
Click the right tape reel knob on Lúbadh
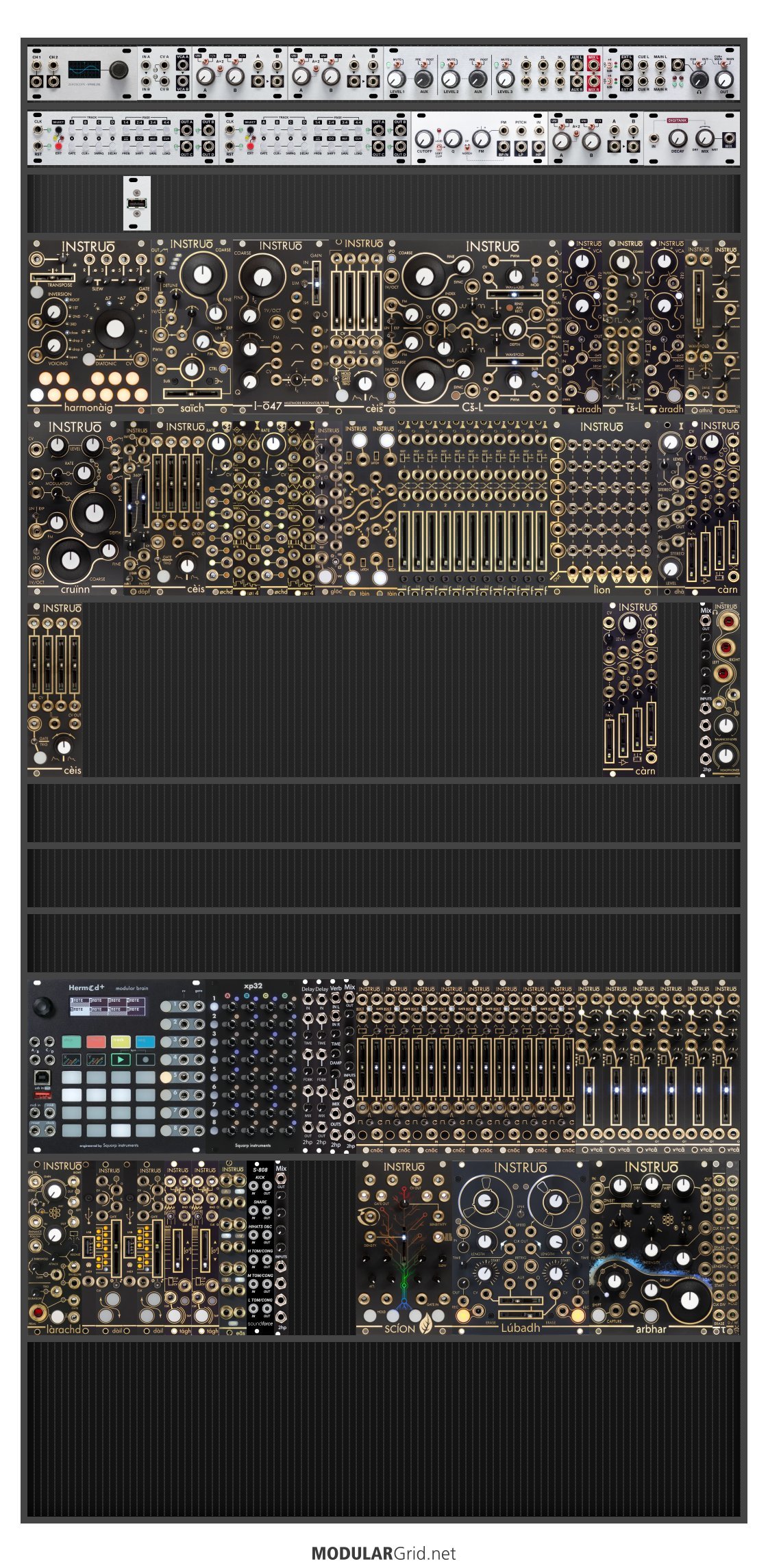[x=556, y=1200]
